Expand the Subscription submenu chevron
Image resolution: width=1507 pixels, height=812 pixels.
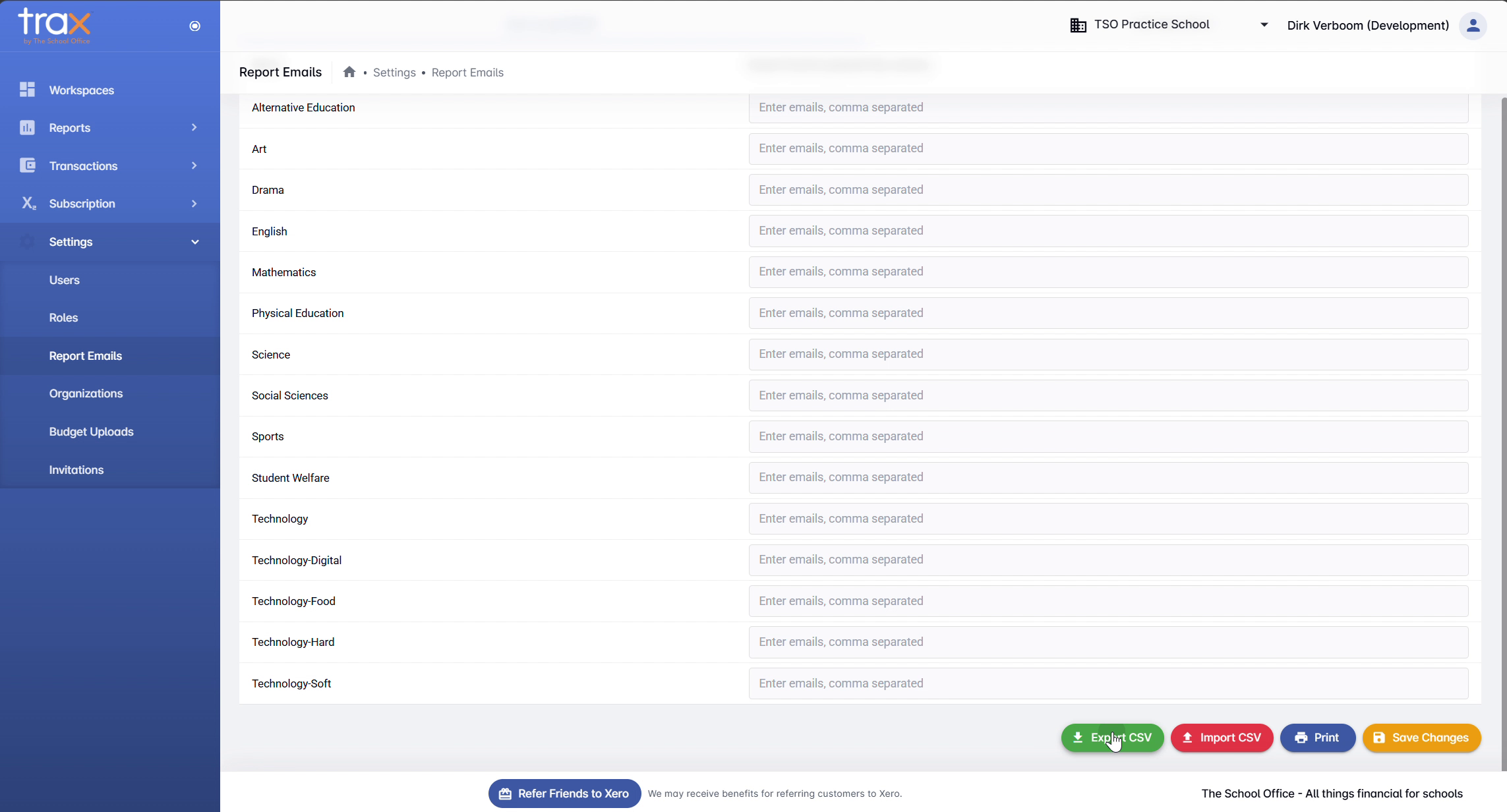pyautogui.click(x=194, y=203)
